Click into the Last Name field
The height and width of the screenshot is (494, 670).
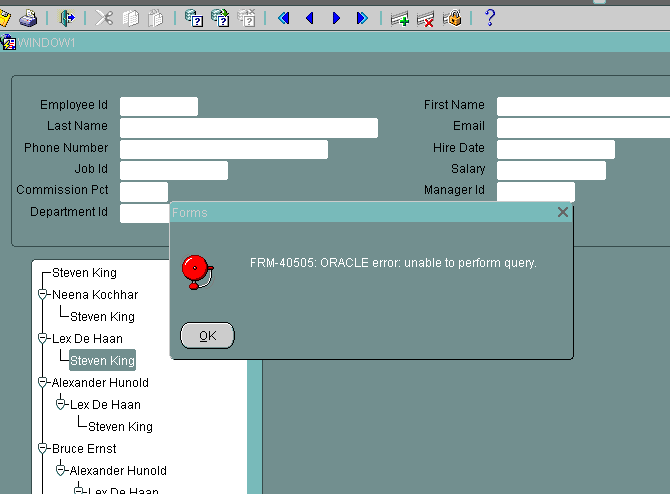pos(248,128)
